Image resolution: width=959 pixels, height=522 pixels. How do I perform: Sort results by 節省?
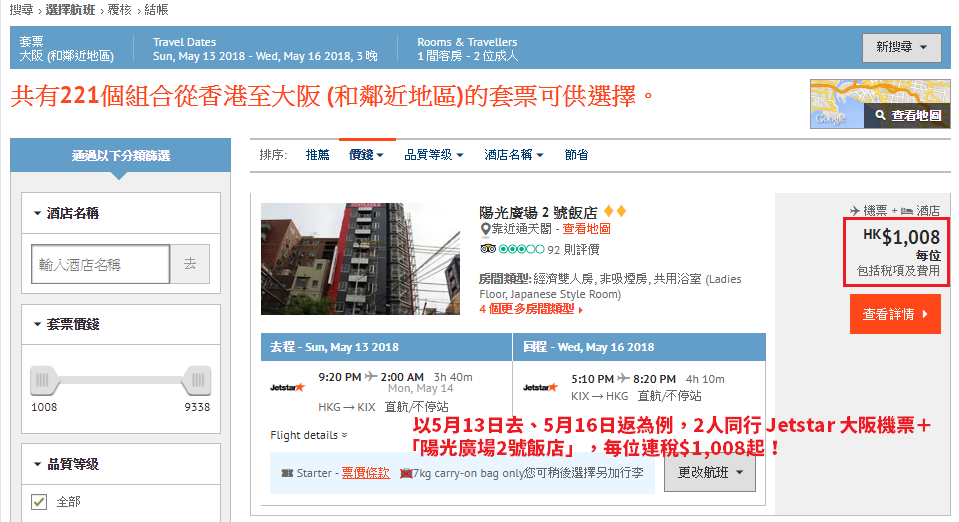pos(576,155)
